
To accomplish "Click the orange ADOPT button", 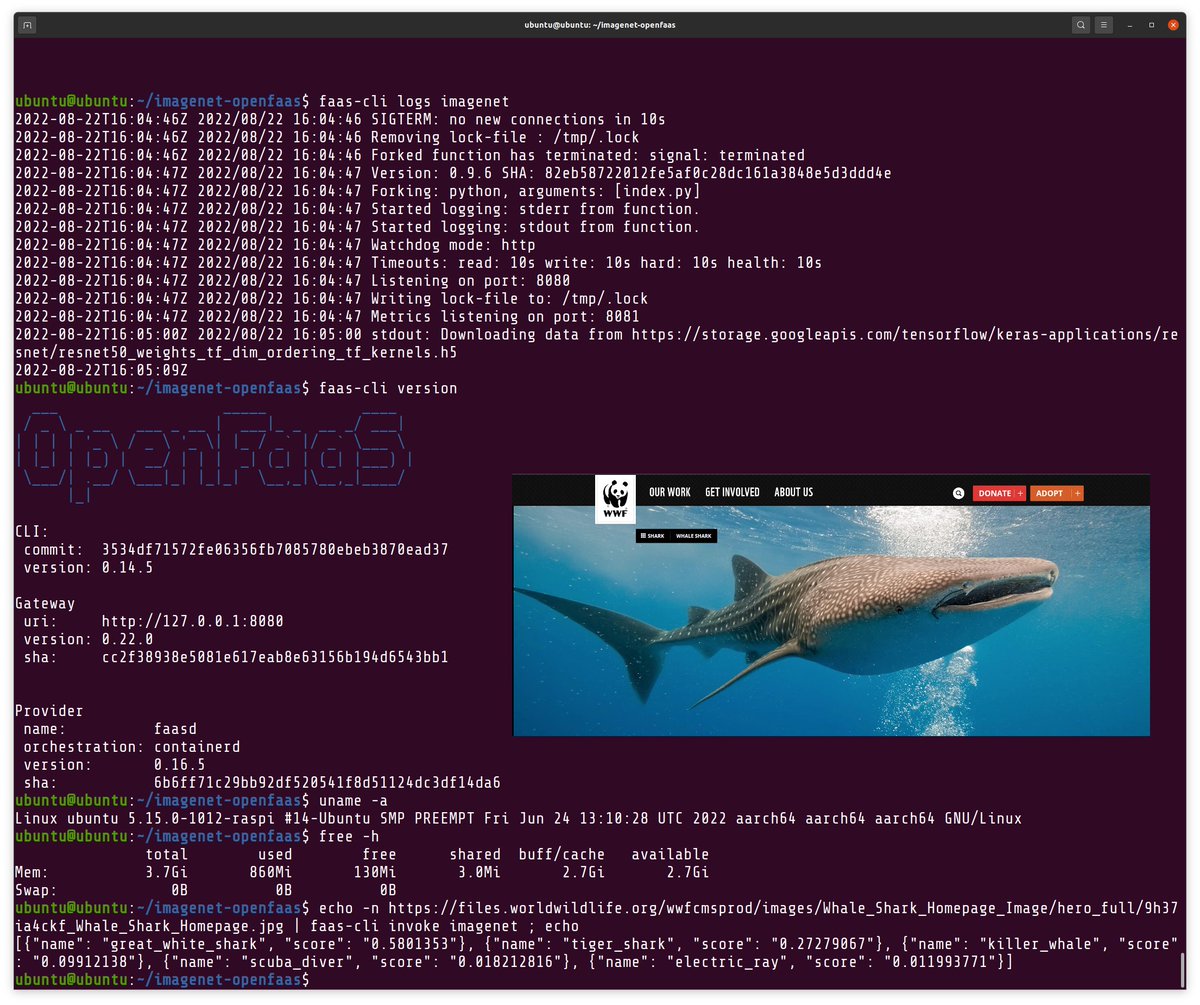I will (x=1056, y=493).
